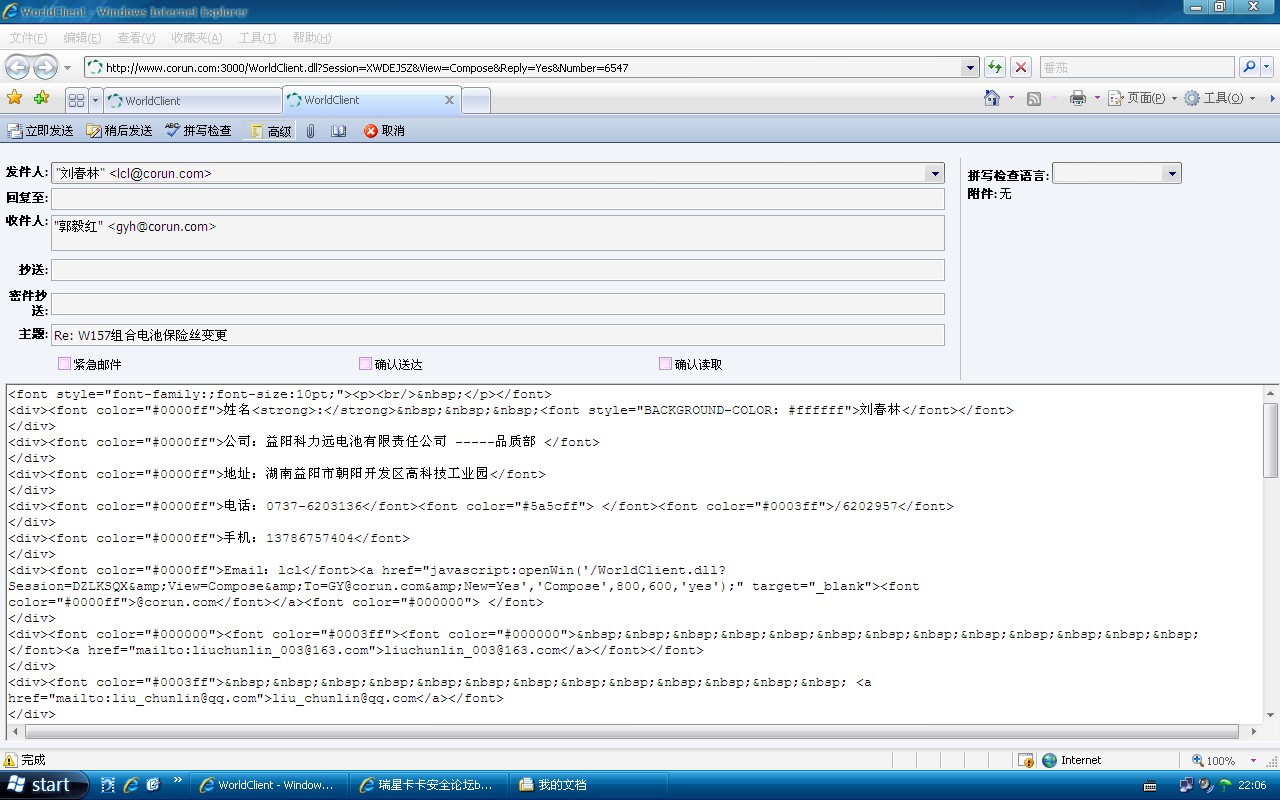Screen dimensions: 1280x800
Task: Open a new blank tab
Action: pyautogui.click(x=476, y=100)
